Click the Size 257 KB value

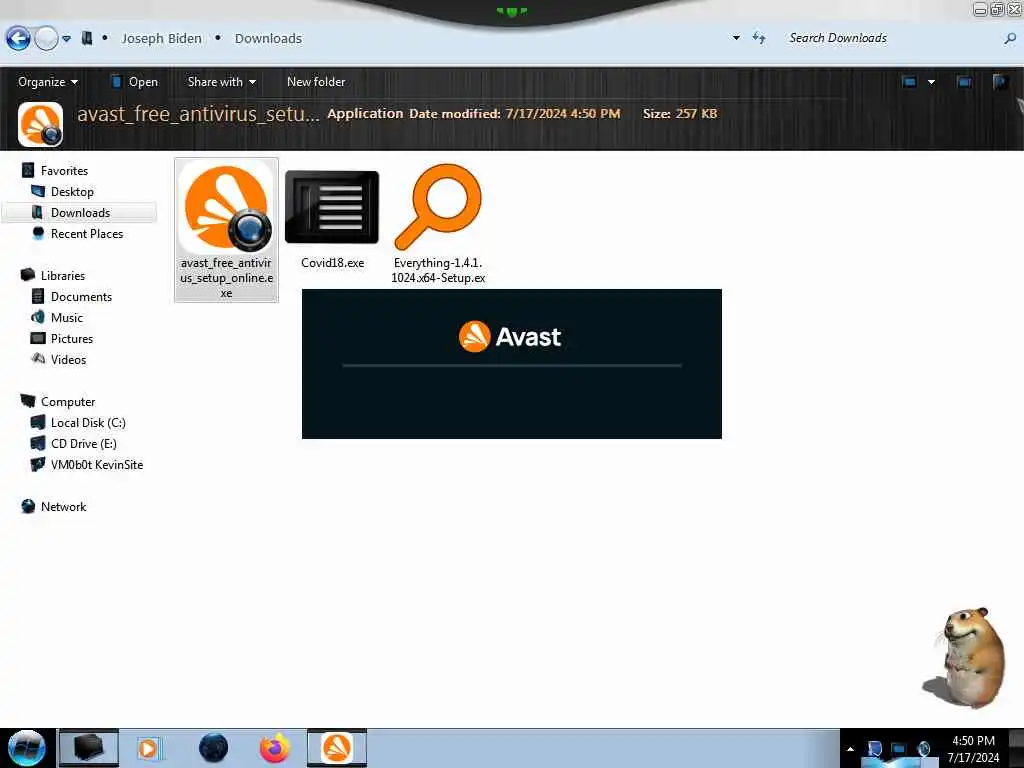tap(696, 114)
